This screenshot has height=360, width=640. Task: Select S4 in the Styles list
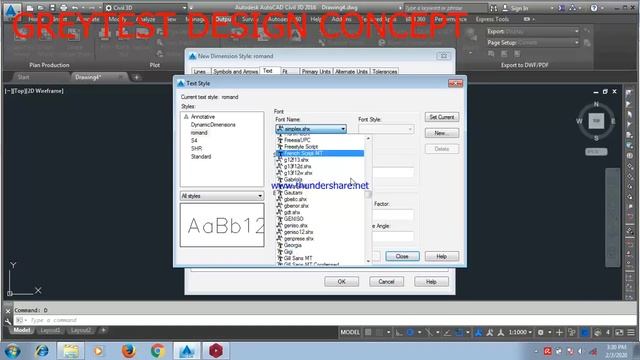pyautogui.click(x=194, y=140)
